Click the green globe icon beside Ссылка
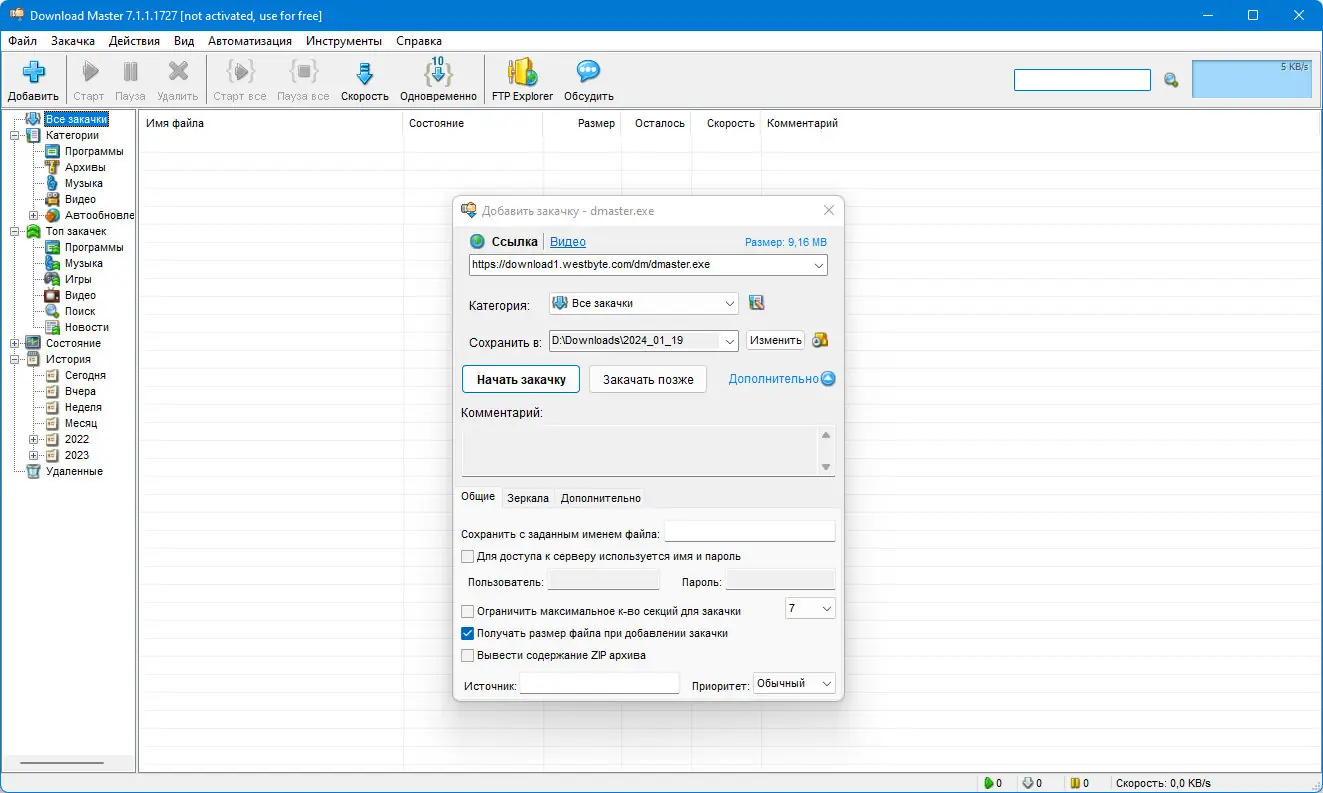Screen dimensions: 1323x793 [477, 241]
